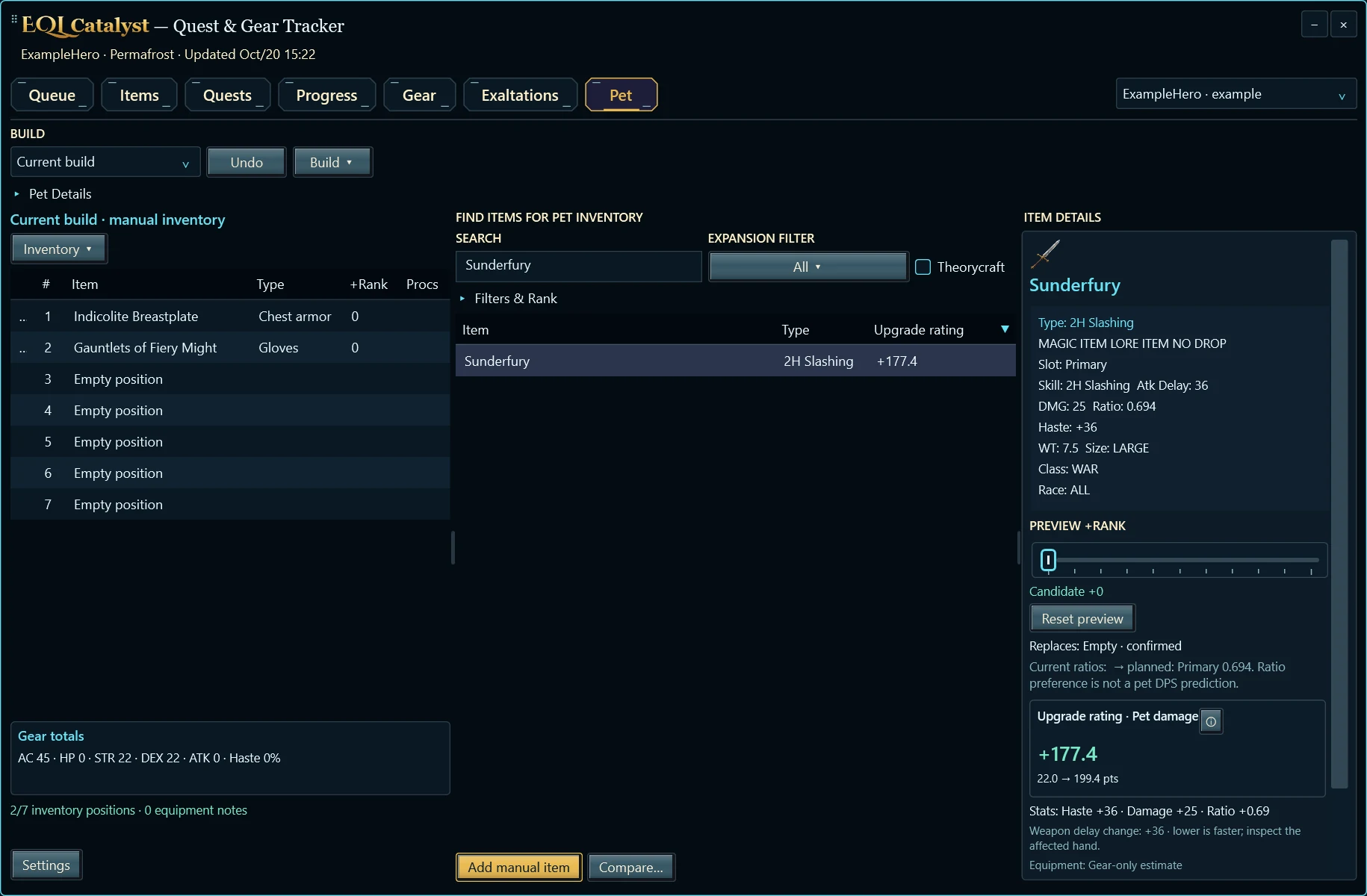Click the +Rank column header
Screen dimensions: 1367x896
pos(369,284)
